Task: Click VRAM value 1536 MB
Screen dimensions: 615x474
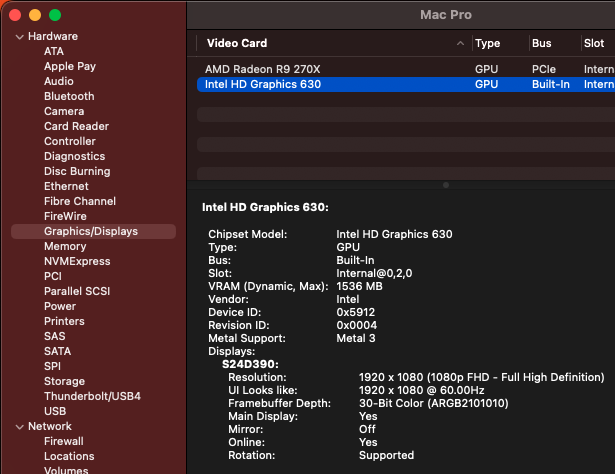Action: (359, 286)
